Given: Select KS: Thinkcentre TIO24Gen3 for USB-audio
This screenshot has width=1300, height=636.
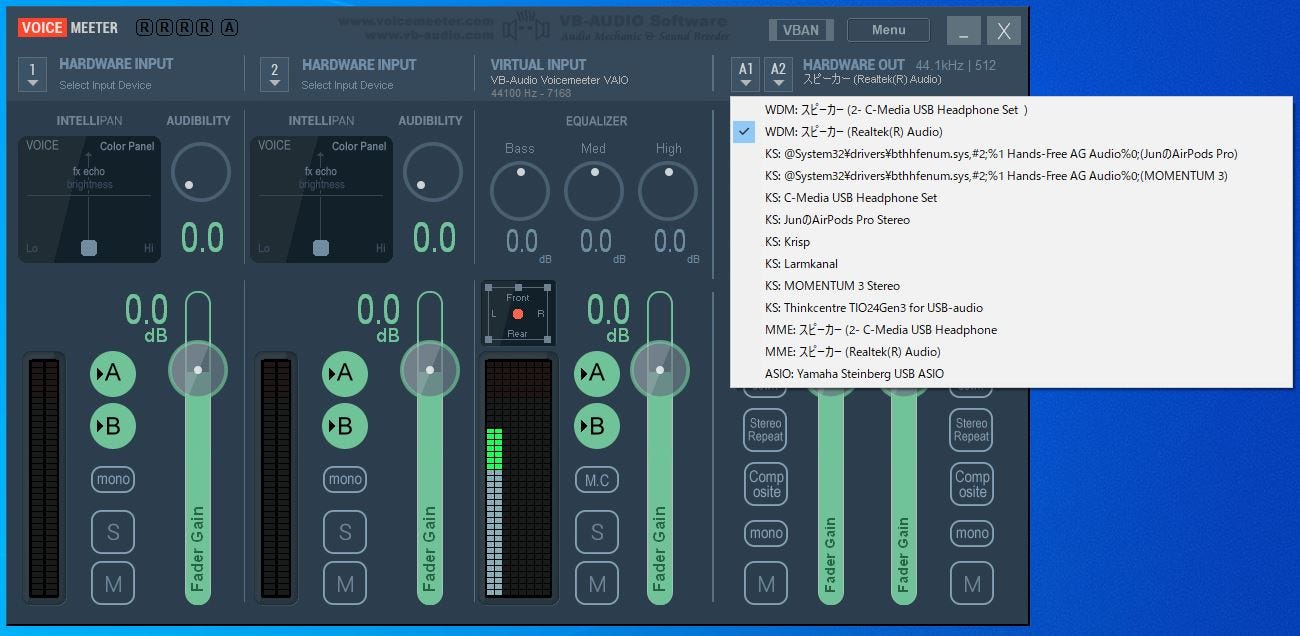Looking at the screenshot, I should pos(1011,308).
